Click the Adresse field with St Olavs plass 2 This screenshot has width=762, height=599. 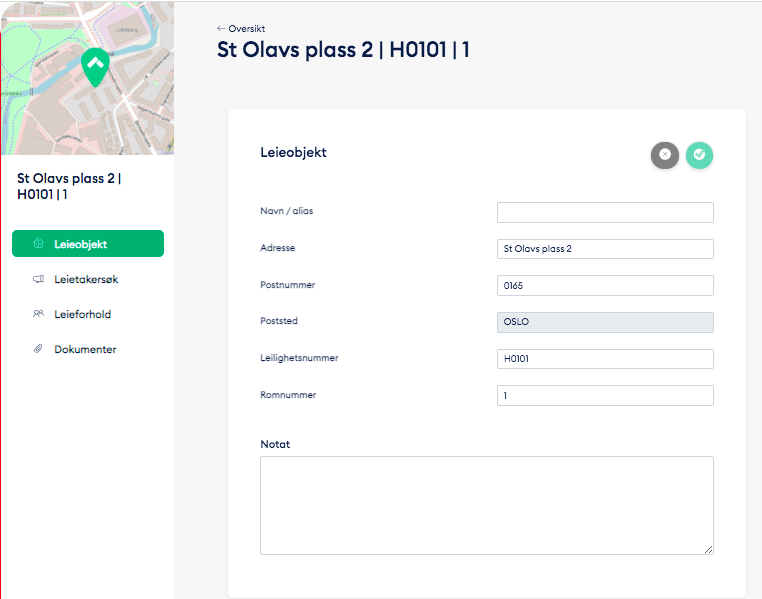click(x=605, y=249)
